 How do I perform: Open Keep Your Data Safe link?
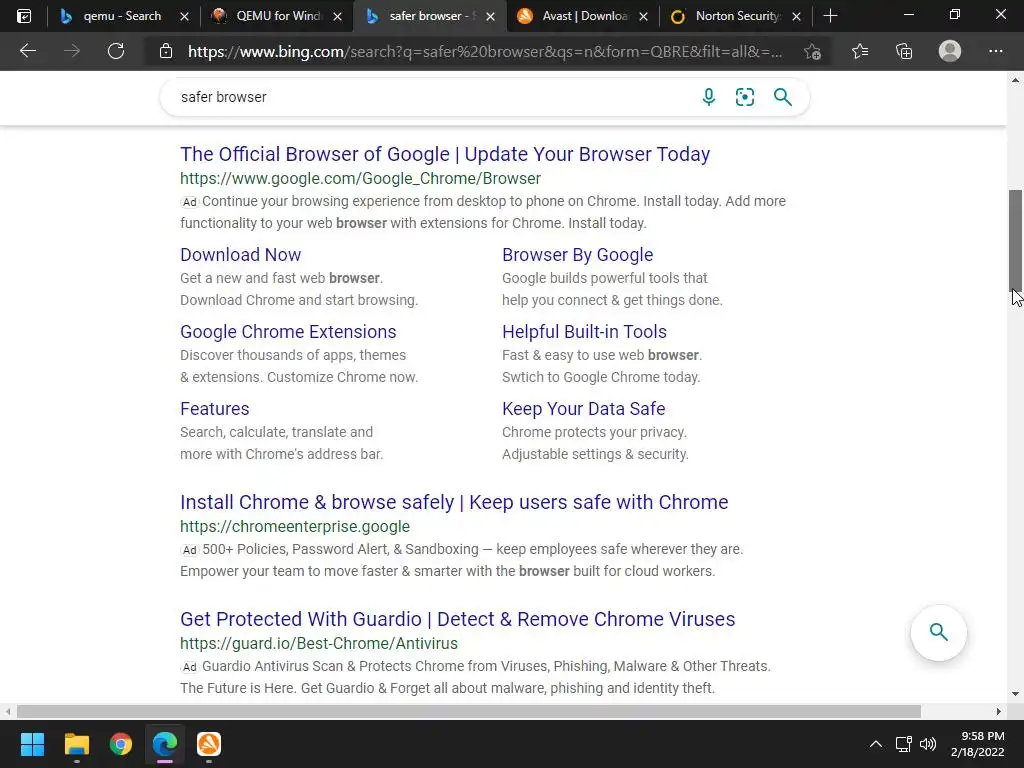(x=583, y=409)
